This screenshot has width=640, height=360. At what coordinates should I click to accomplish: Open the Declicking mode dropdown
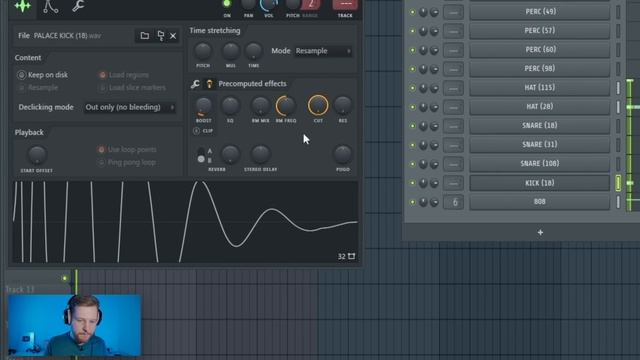(x=129, y=107)
